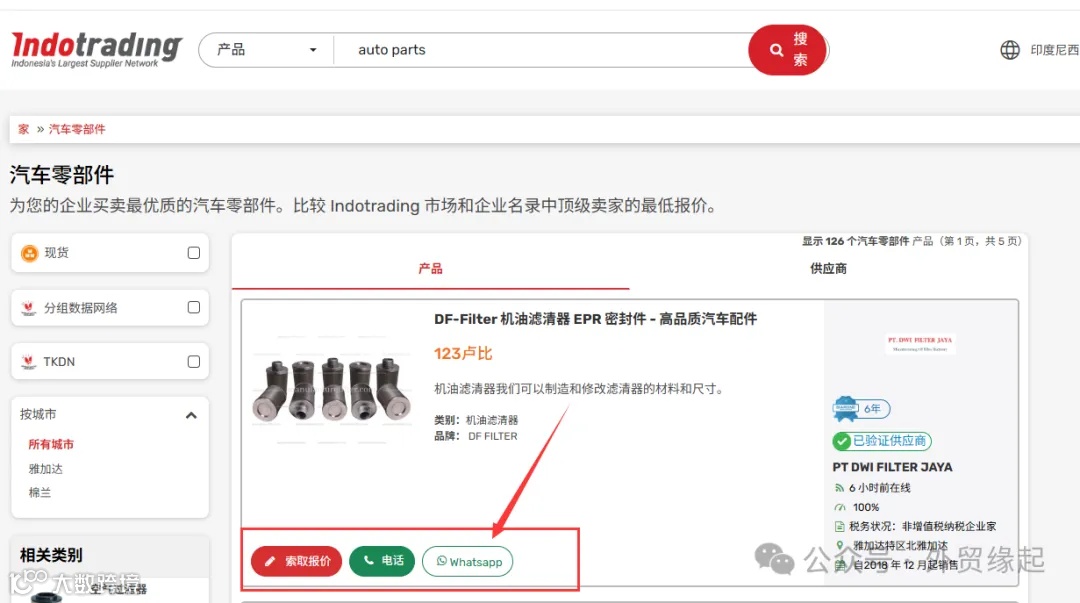
Task: Click the pencil icon on 索取报价 button
Action: pyautogui.click(x=268, y=562)
